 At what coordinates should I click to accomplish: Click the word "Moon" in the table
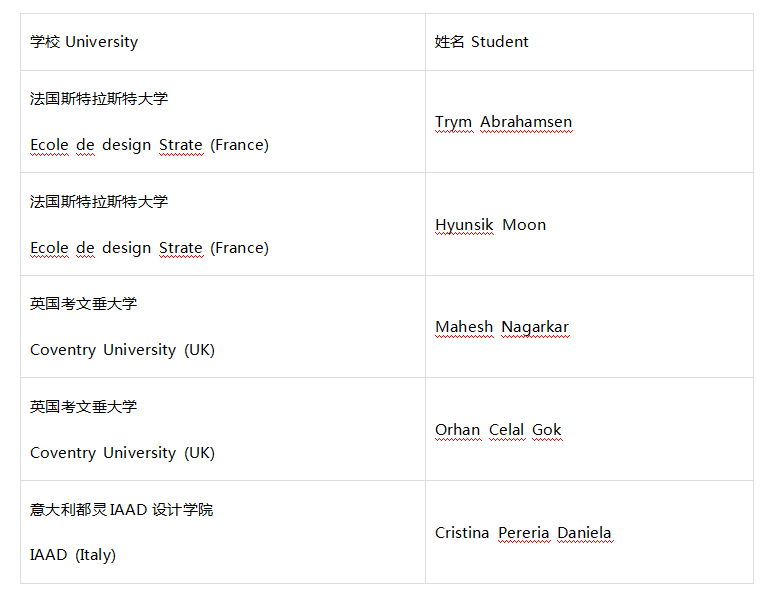coord(524,225)
